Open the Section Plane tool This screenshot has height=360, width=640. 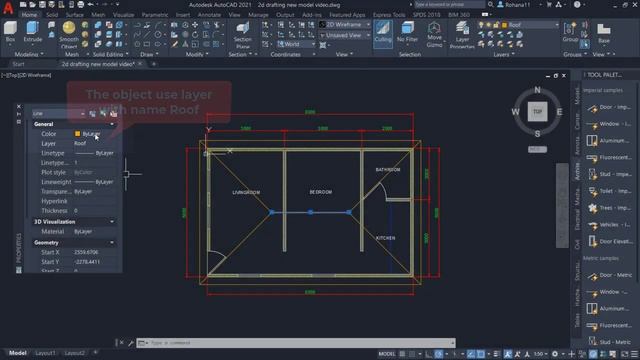[x=242, y=35]
